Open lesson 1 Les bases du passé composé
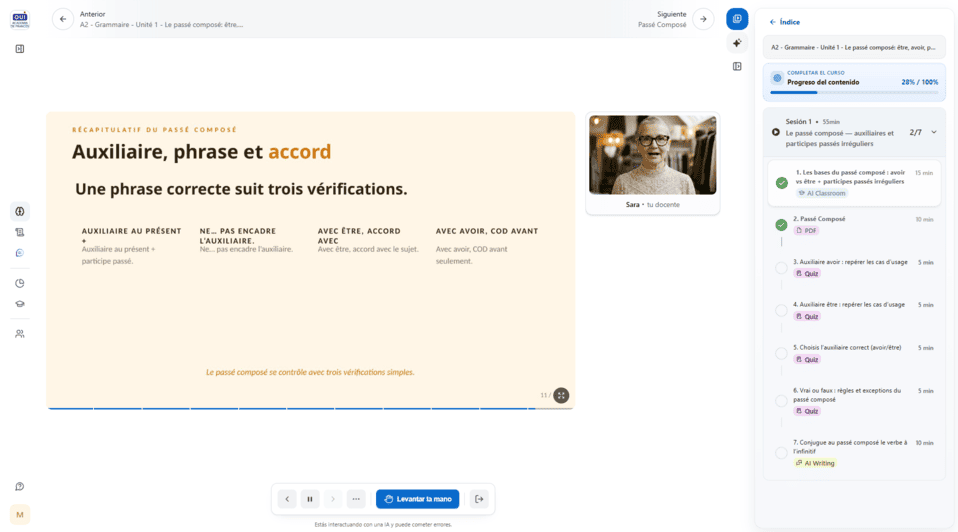 854,183
